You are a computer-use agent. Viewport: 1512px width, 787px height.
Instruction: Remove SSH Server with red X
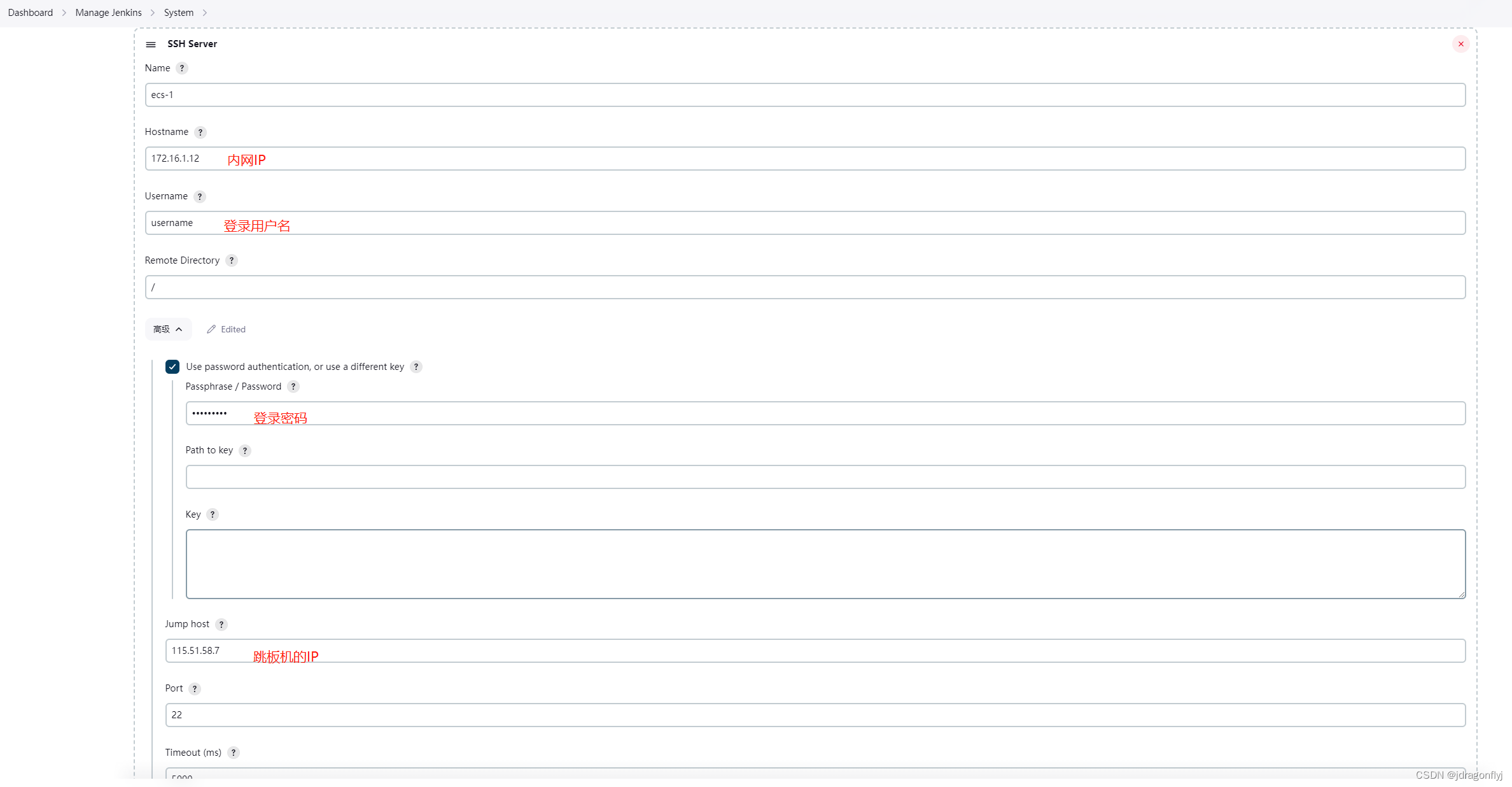click(x=1461, y=44)
